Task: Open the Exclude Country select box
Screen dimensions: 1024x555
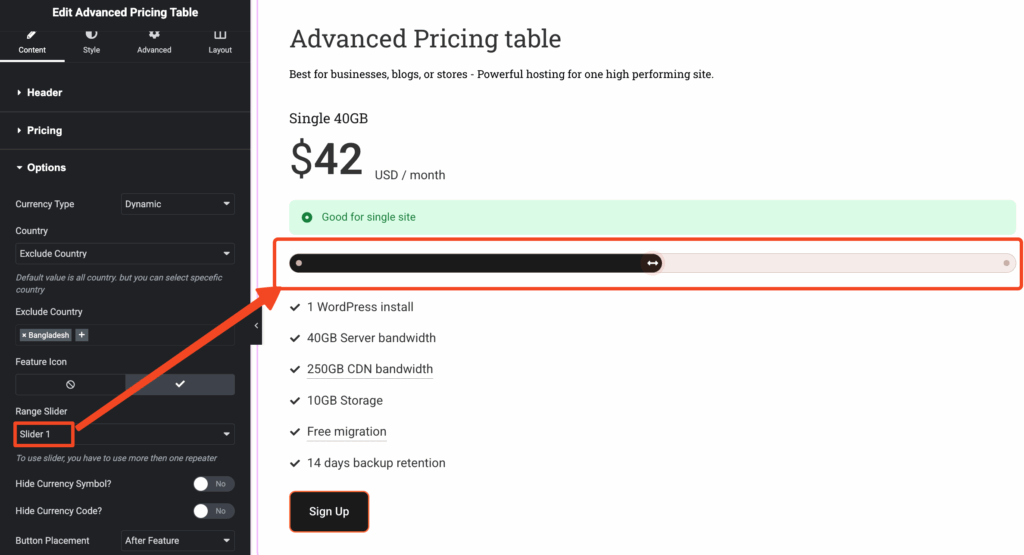Action: click(125, 254)
